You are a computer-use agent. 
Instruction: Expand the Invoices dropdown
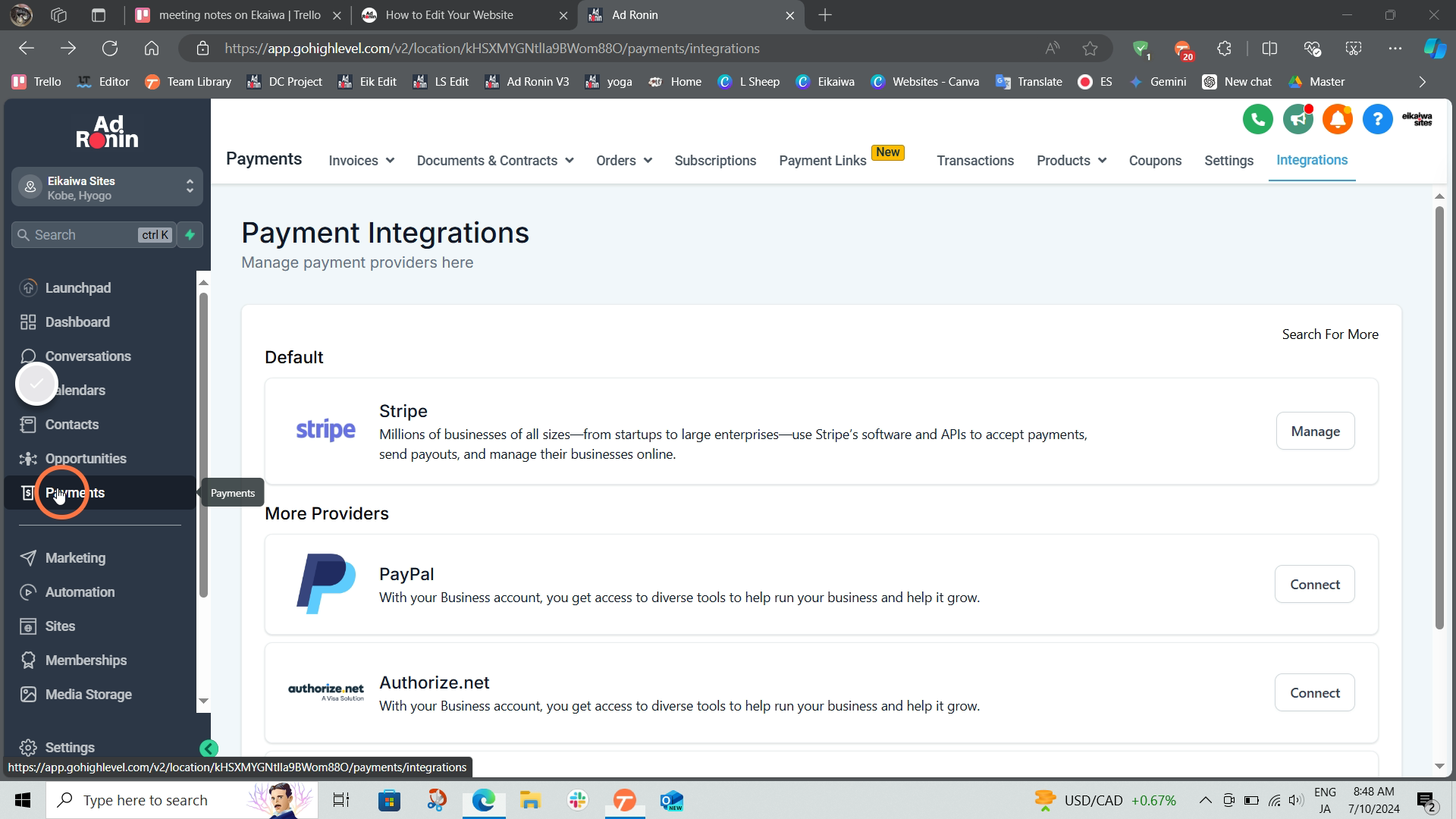tap(361, 161)
